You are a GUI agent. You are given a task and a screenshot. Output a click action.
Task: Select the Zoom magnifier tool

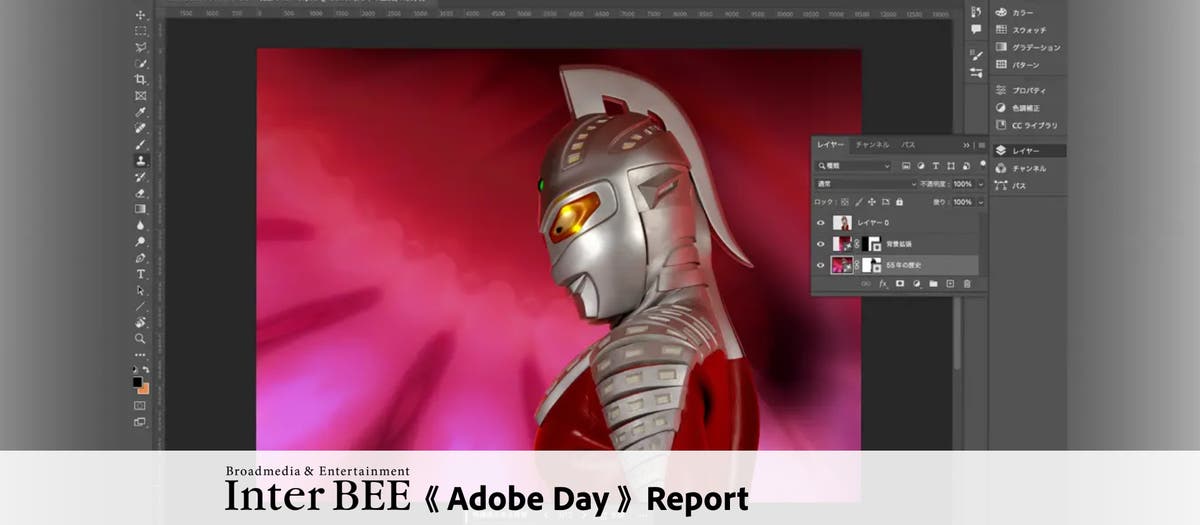(141, 339)
